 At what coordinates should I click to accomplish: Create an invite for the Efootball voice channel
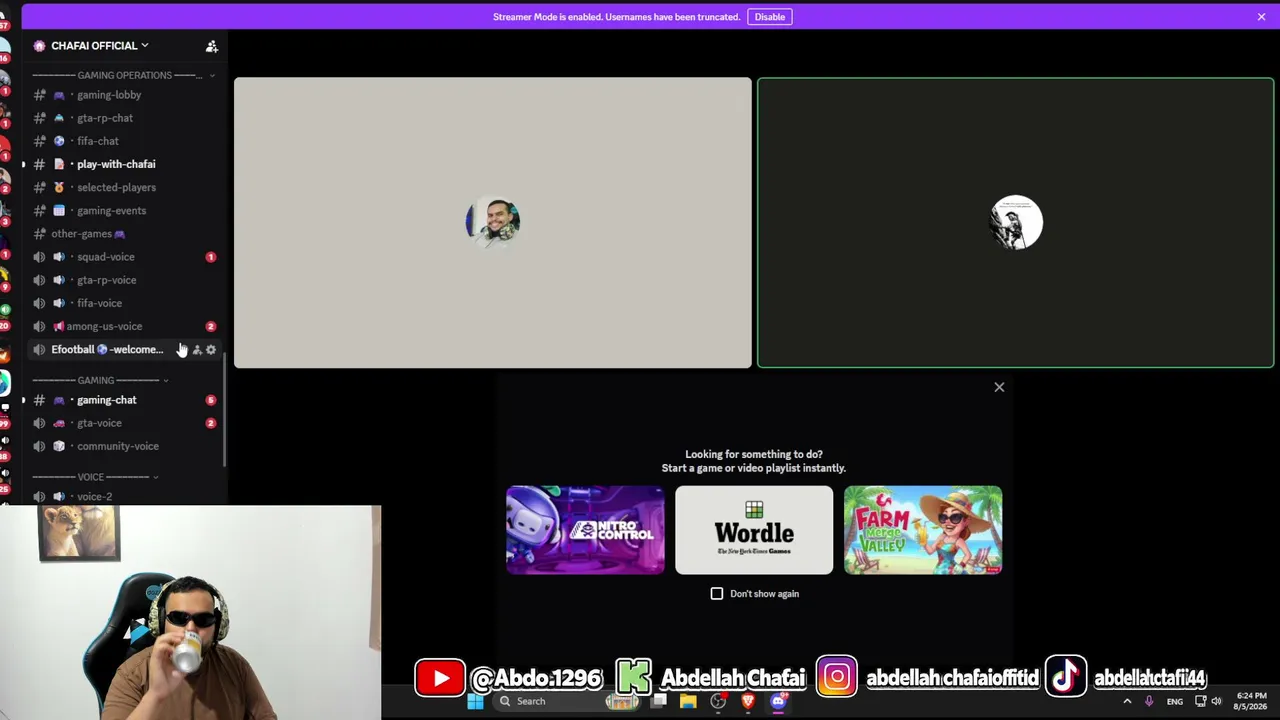(x=197, y=350)
